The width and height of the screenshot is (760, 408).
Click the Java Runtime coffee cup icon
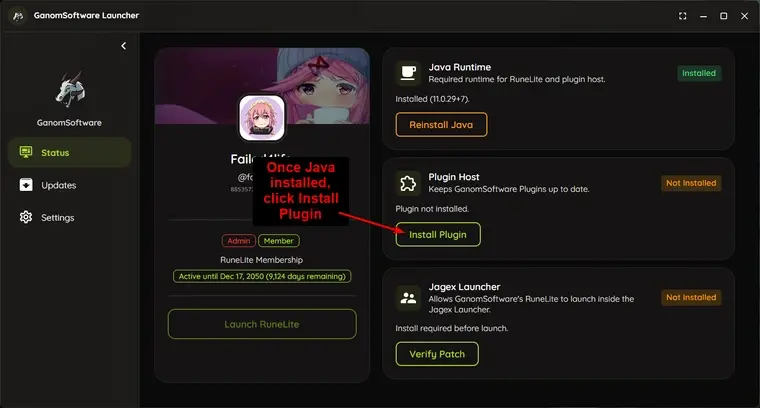pos(408,73)
